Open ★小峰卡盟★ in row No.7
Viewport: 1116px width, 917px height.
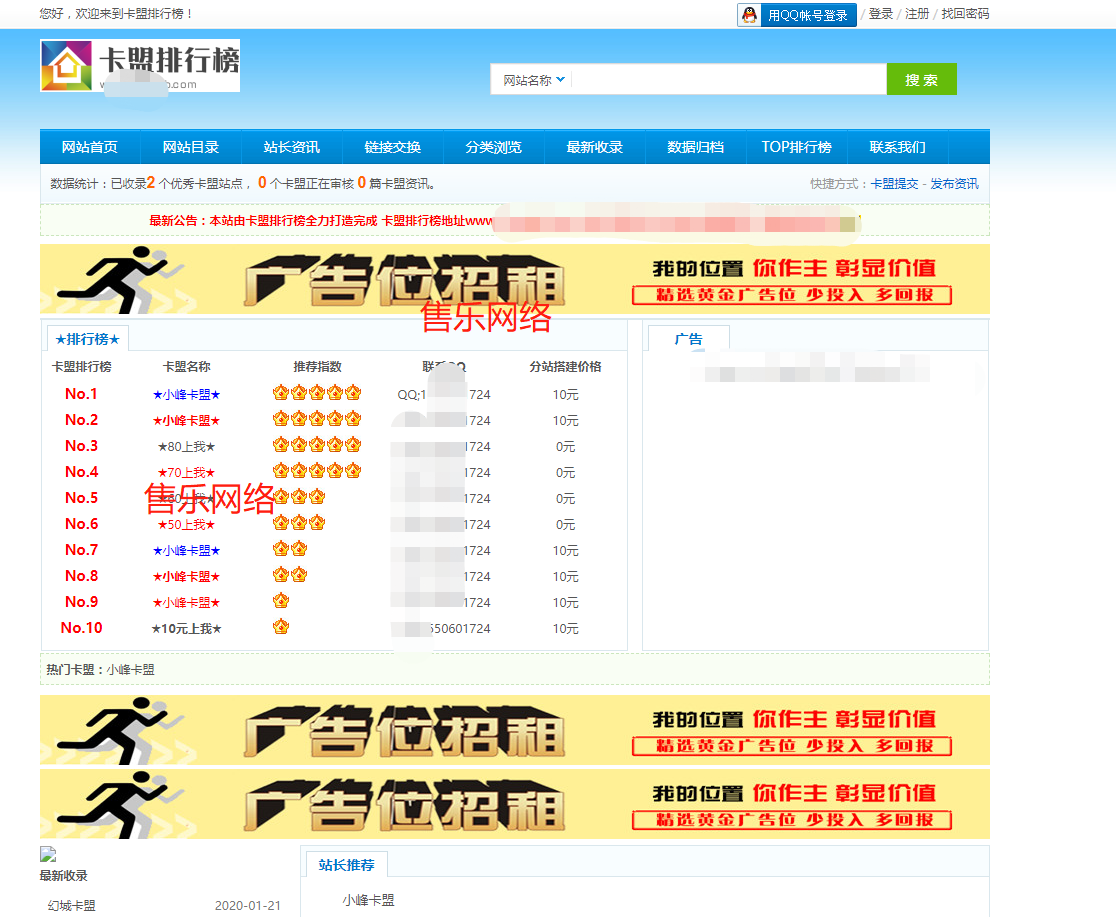tap(186, 550)
